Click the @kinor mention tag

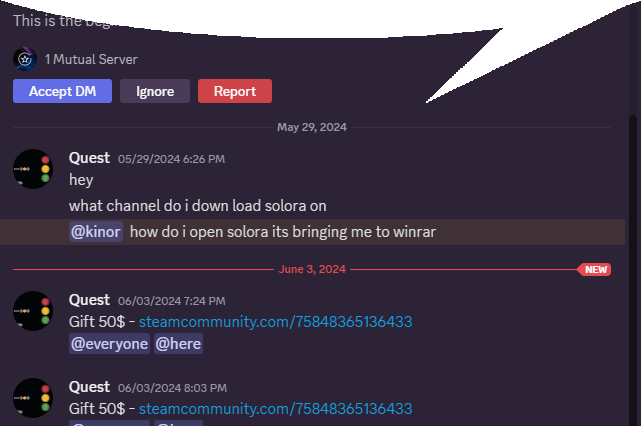coord(96,232)
